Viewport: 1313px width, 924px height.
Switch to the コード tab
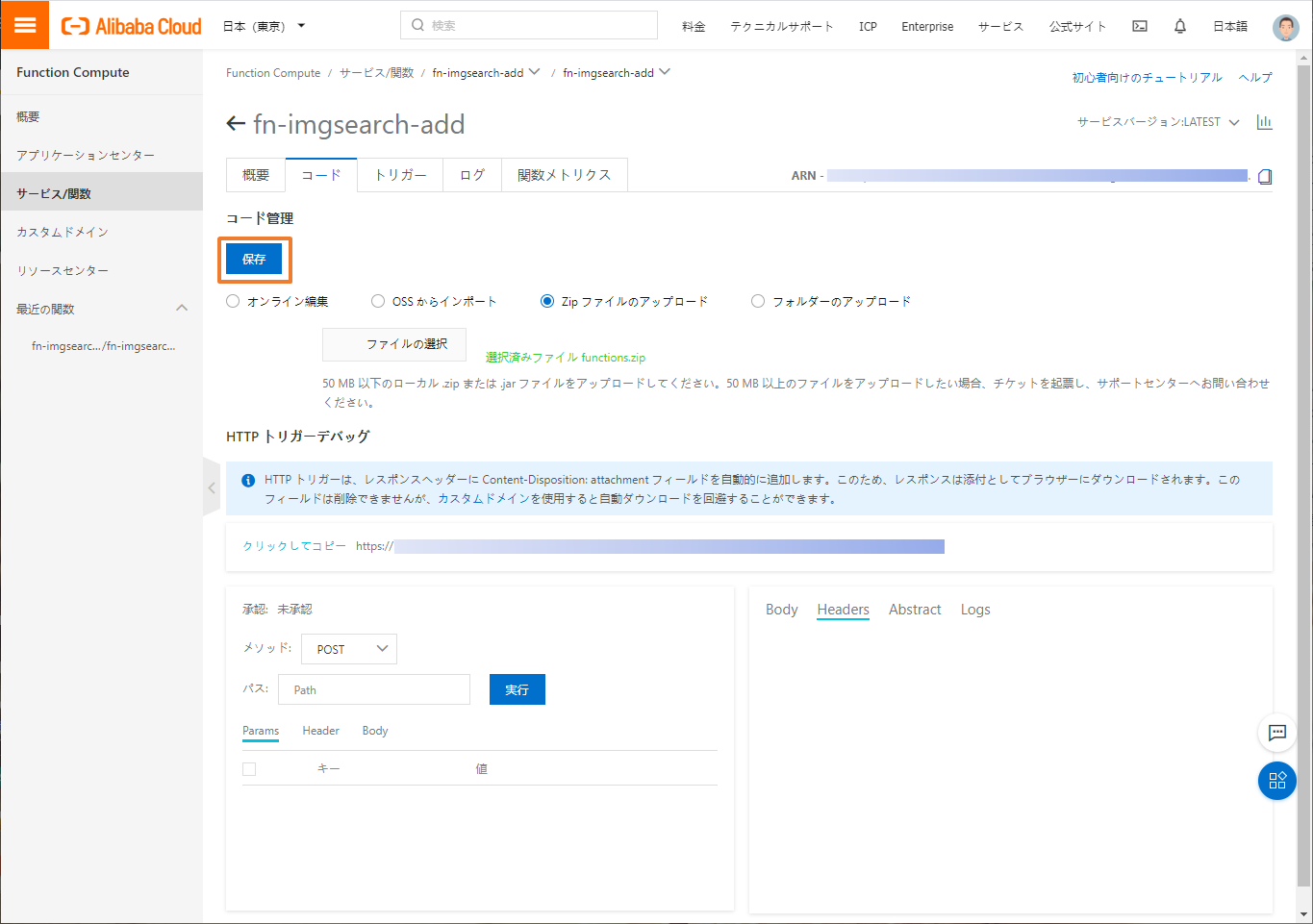pyautogui.click(x=321, y=175)
